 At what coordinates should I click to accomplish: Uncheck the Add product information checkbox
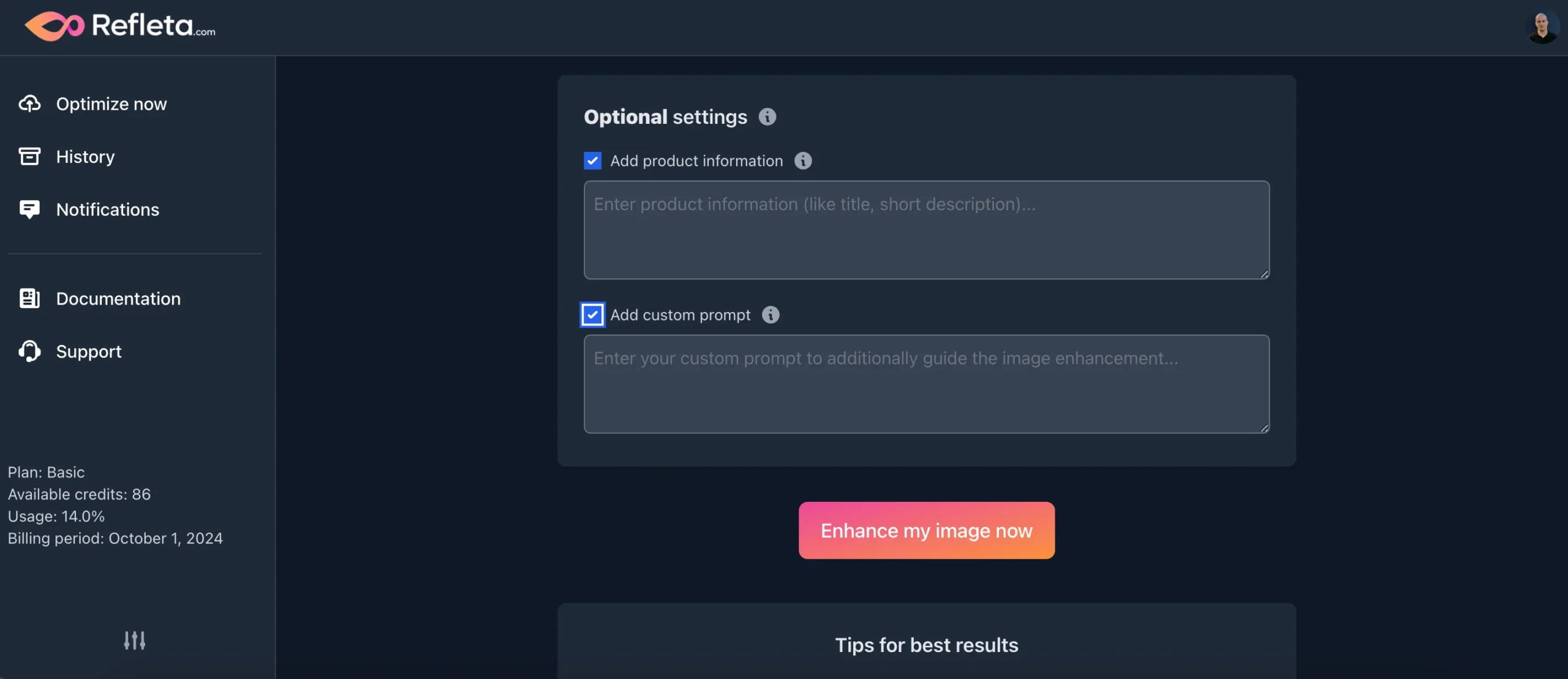pos(592,161)
